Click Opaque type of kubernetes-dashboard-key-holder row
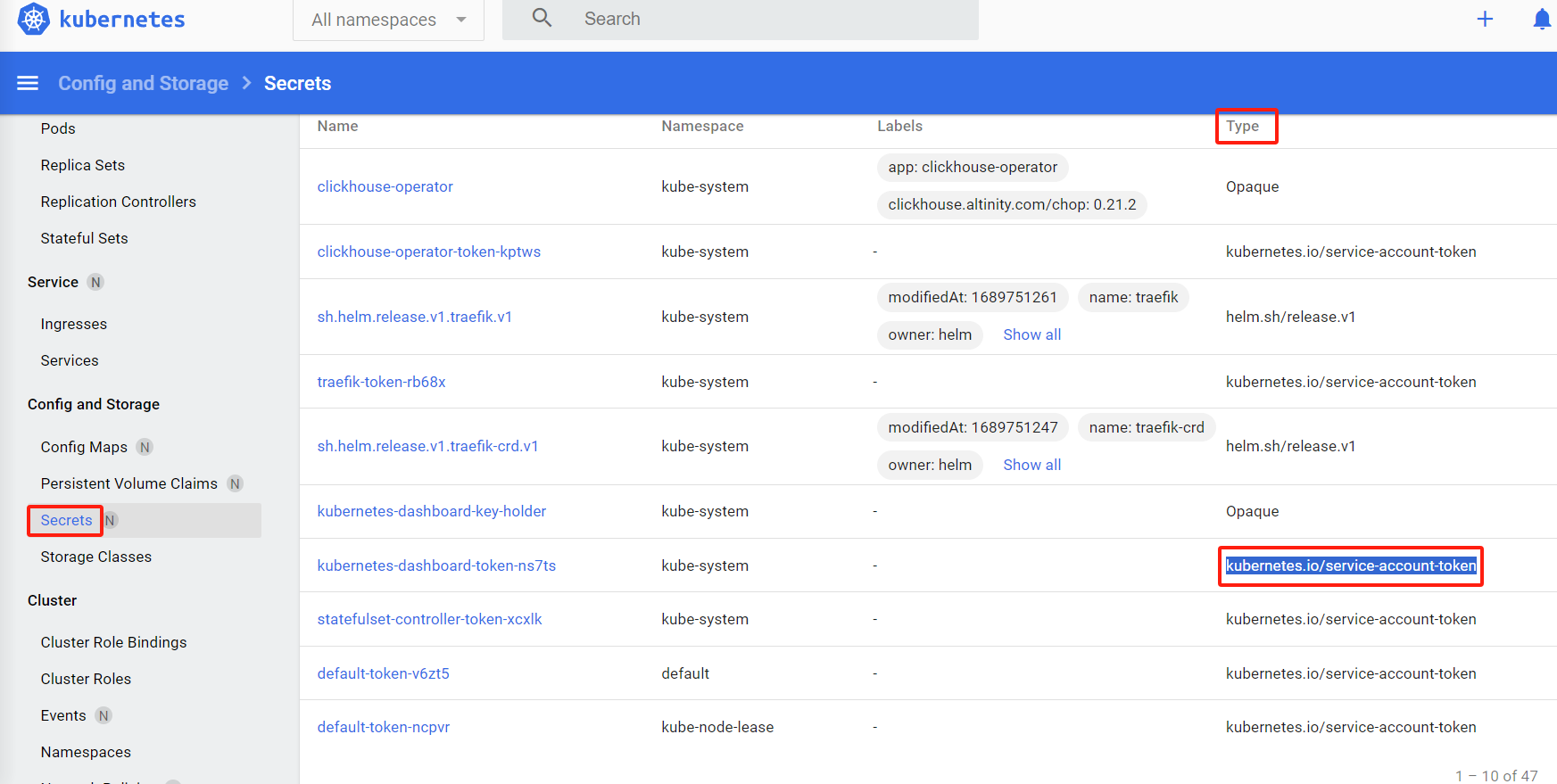The width and height of the screenshot is (1557, 784). tap(1252, 511)
